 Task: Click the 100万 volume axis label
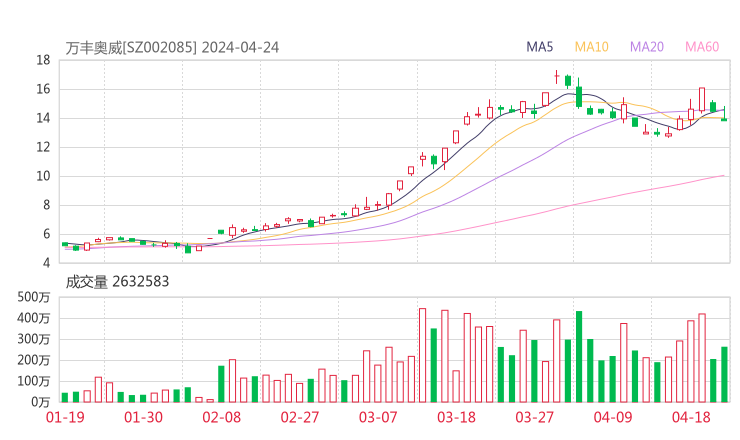coord(34,381)
